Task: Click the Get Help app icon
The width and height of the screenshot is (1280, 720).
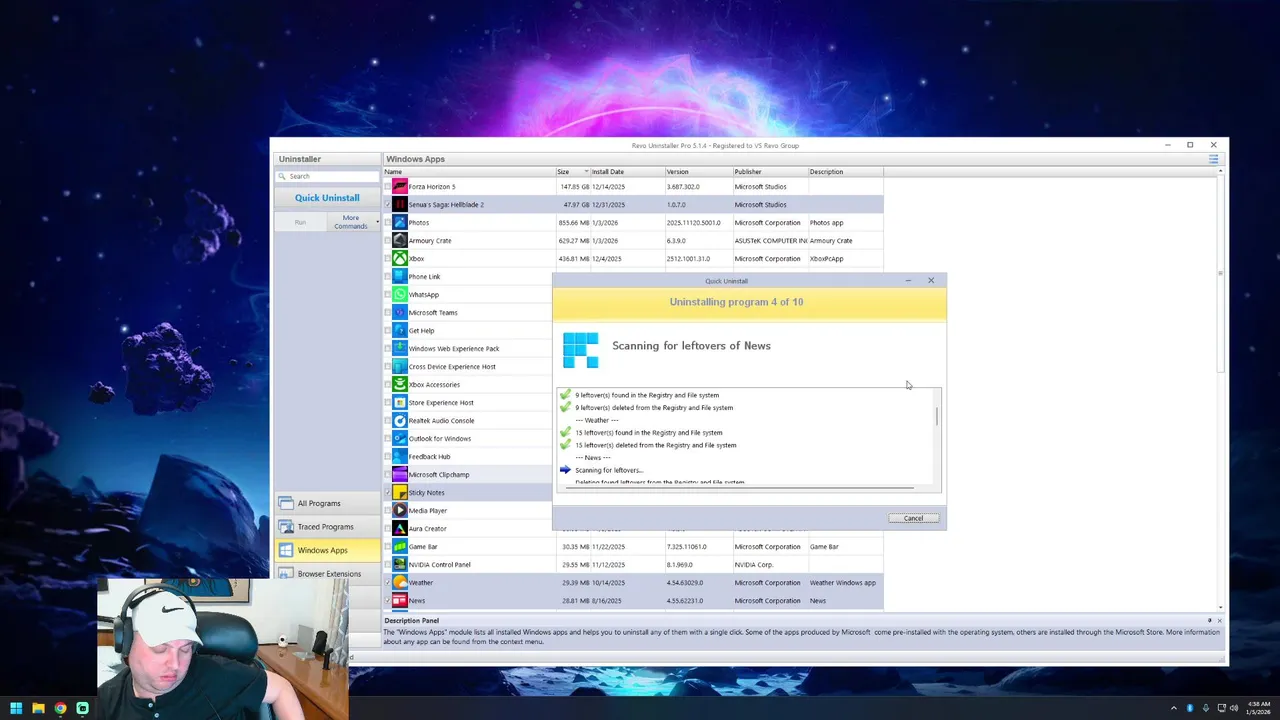Action: tap(400, 331)
